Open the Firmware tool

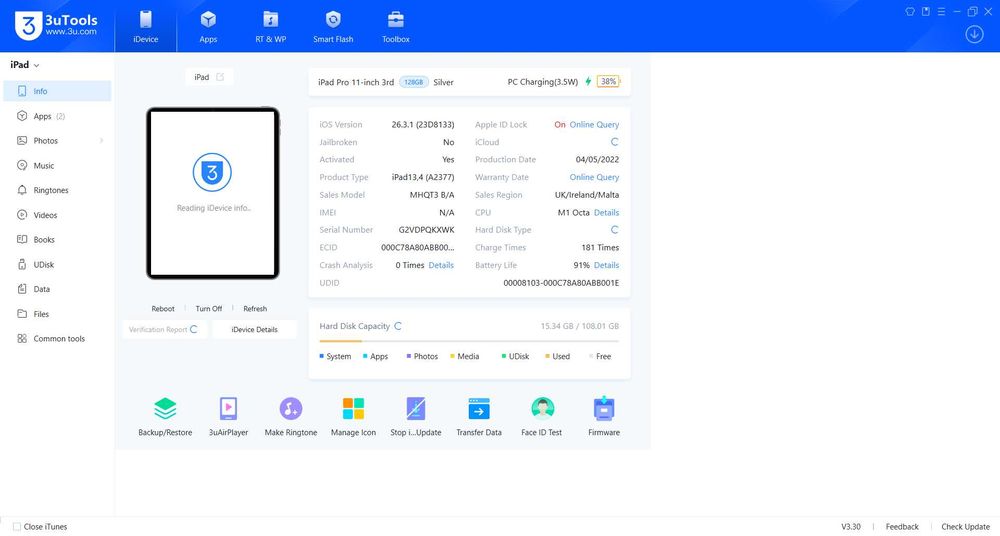point(604,416)
